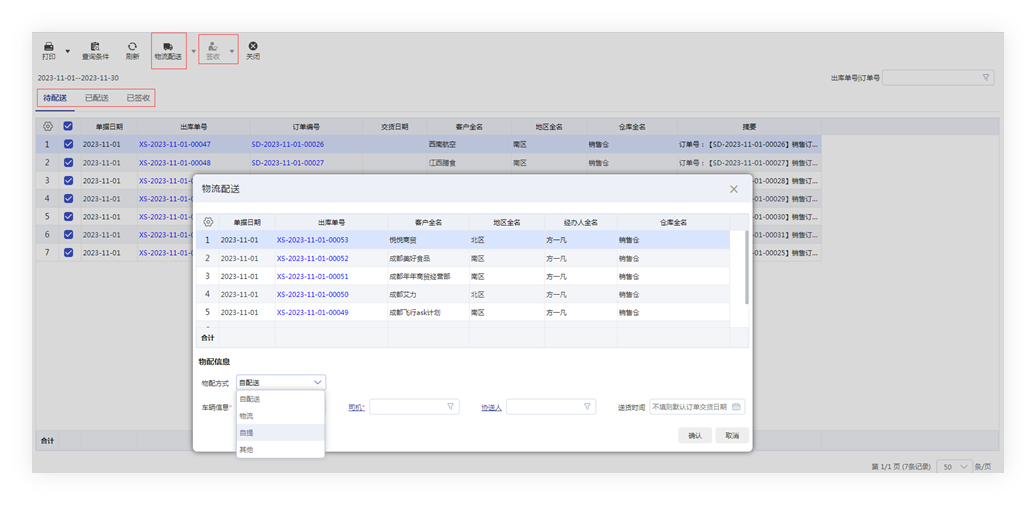Toggle the select-all checkbox in table header
The width and height of the screenshot is (1036, 505).
68,127
